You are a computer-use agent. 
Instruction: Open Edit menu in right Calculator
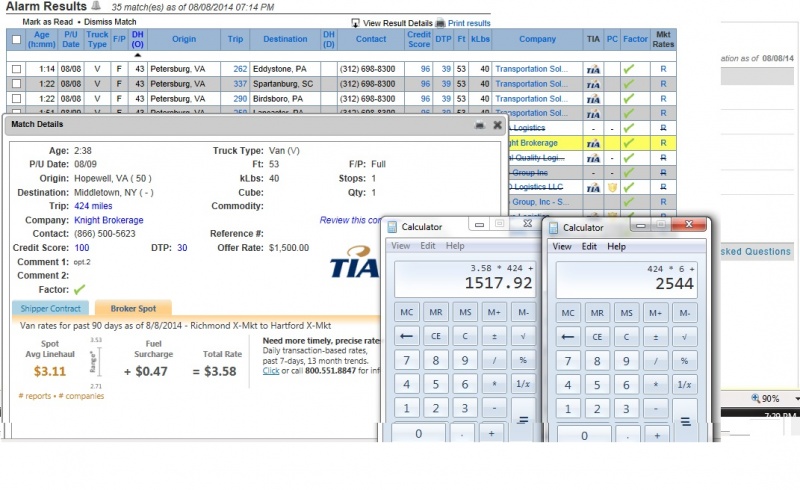[x=589, y=247]
